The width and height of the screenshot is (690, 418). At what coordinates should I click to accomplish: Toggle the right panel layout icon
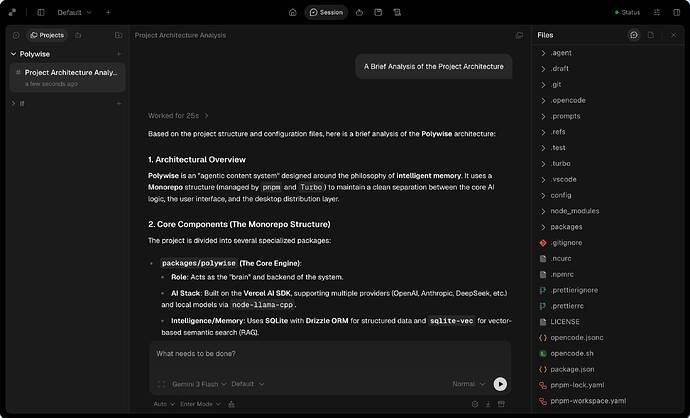pyautogui.click(x=677, y=12)
